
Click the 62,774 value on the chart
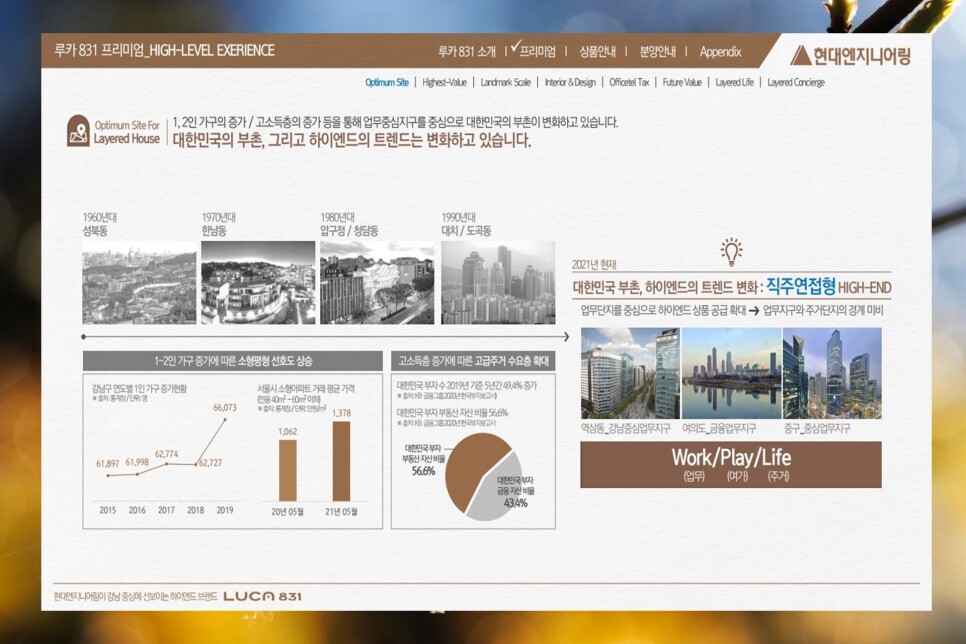166,454
